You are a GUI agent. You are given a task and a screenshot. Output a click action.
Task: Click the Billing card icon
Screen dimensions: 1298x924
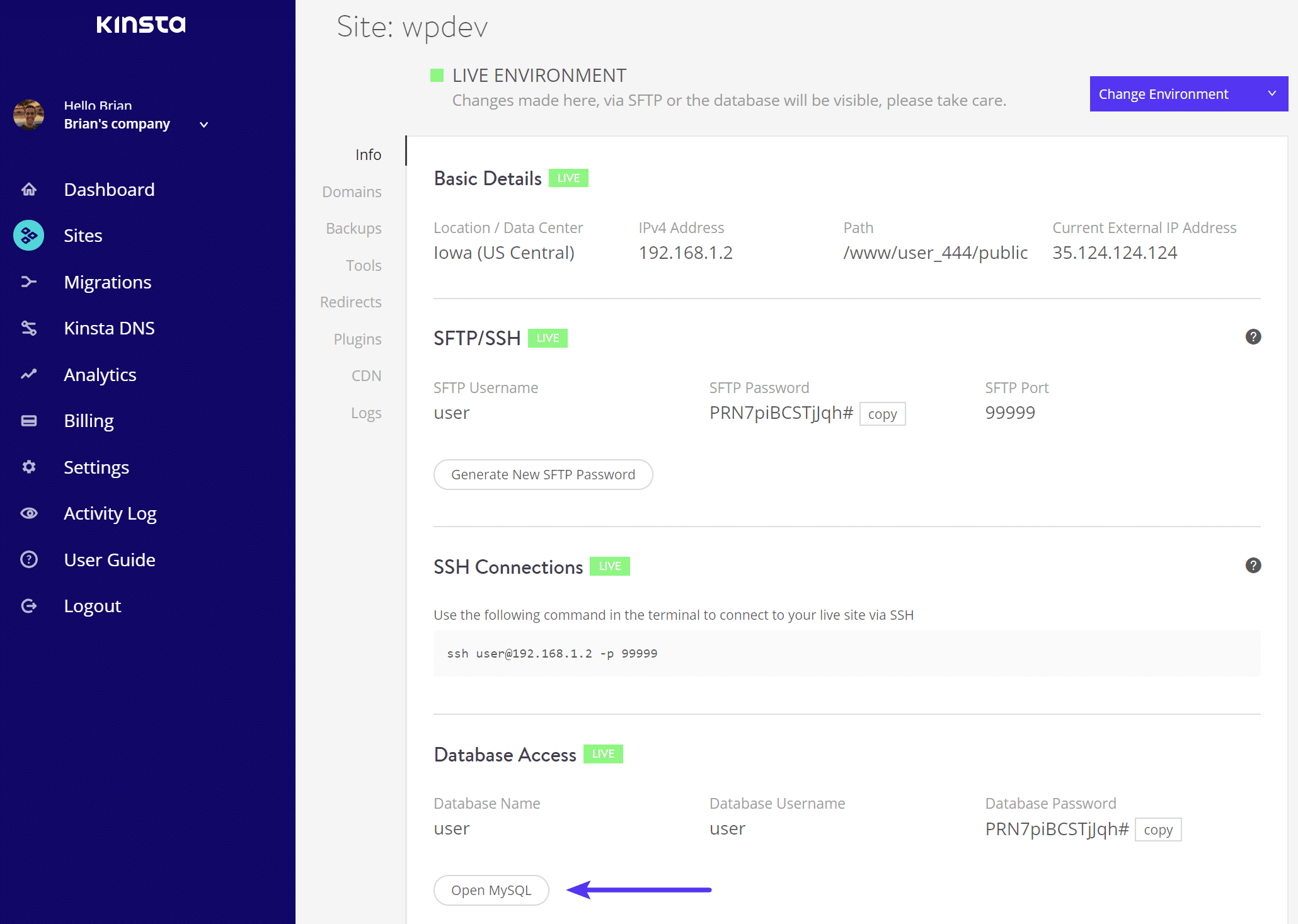click(29, 421)
